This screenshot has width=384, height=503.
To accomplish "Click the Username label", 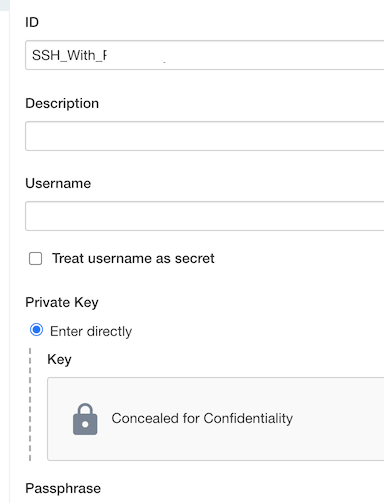I will click(x=58, y=183).
